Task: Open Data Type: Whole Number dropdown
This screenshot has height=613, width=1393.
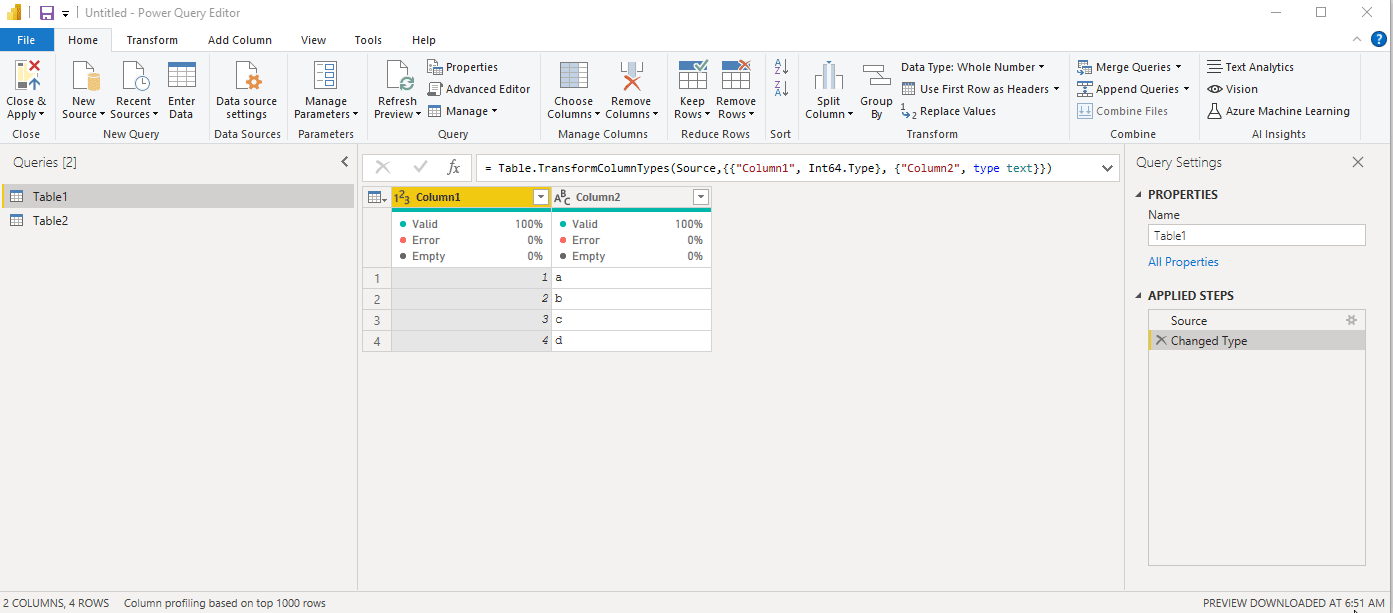Action: (x=972, y=67)
